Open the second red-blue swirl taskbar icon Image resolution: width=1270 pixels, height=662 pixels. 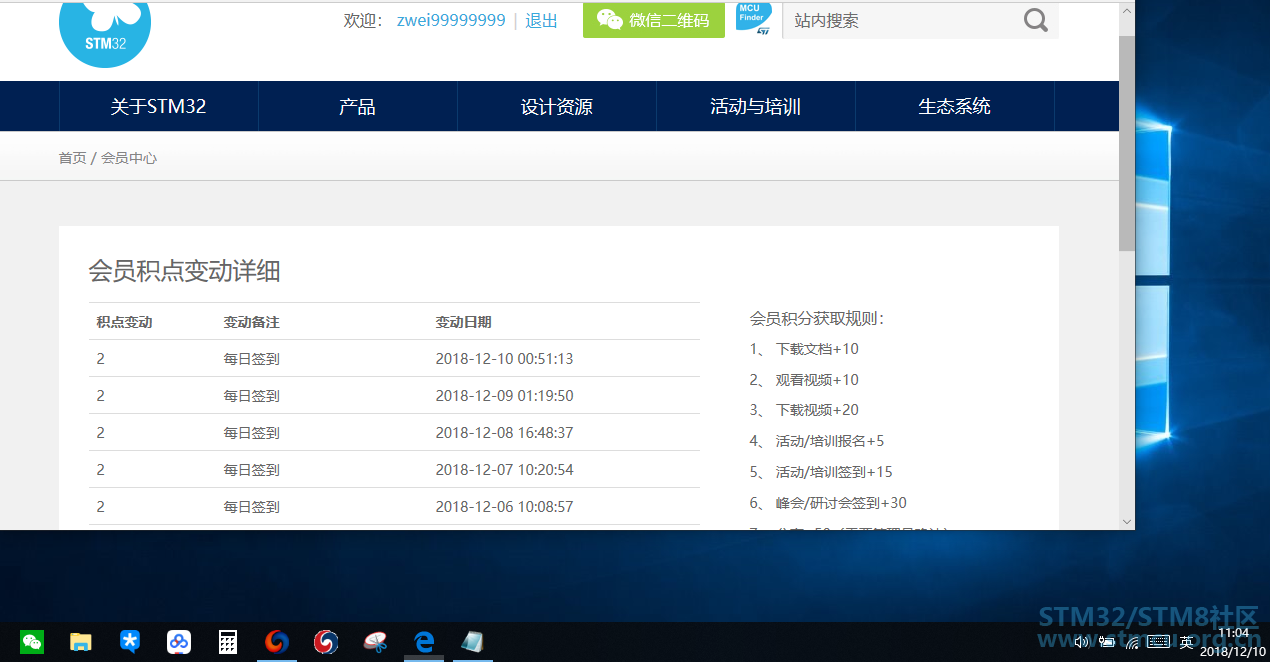326,642
